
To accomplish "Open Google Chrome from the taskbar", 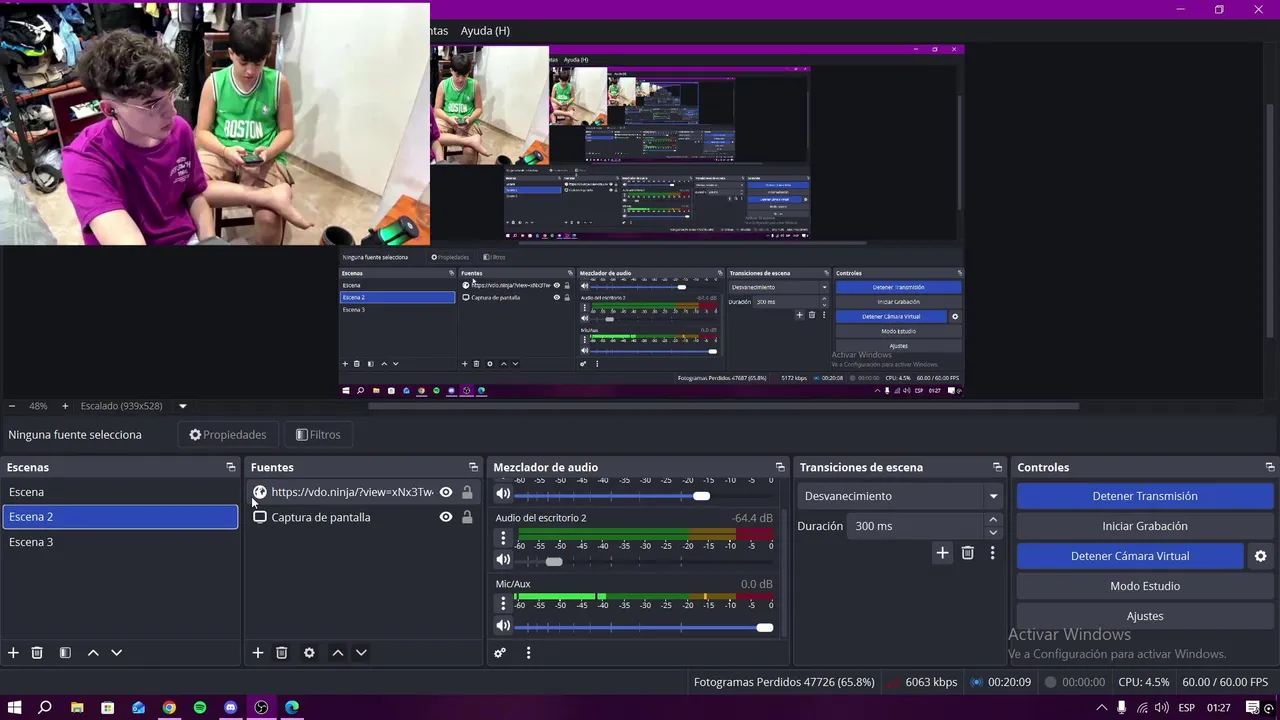I will point(169,707).
